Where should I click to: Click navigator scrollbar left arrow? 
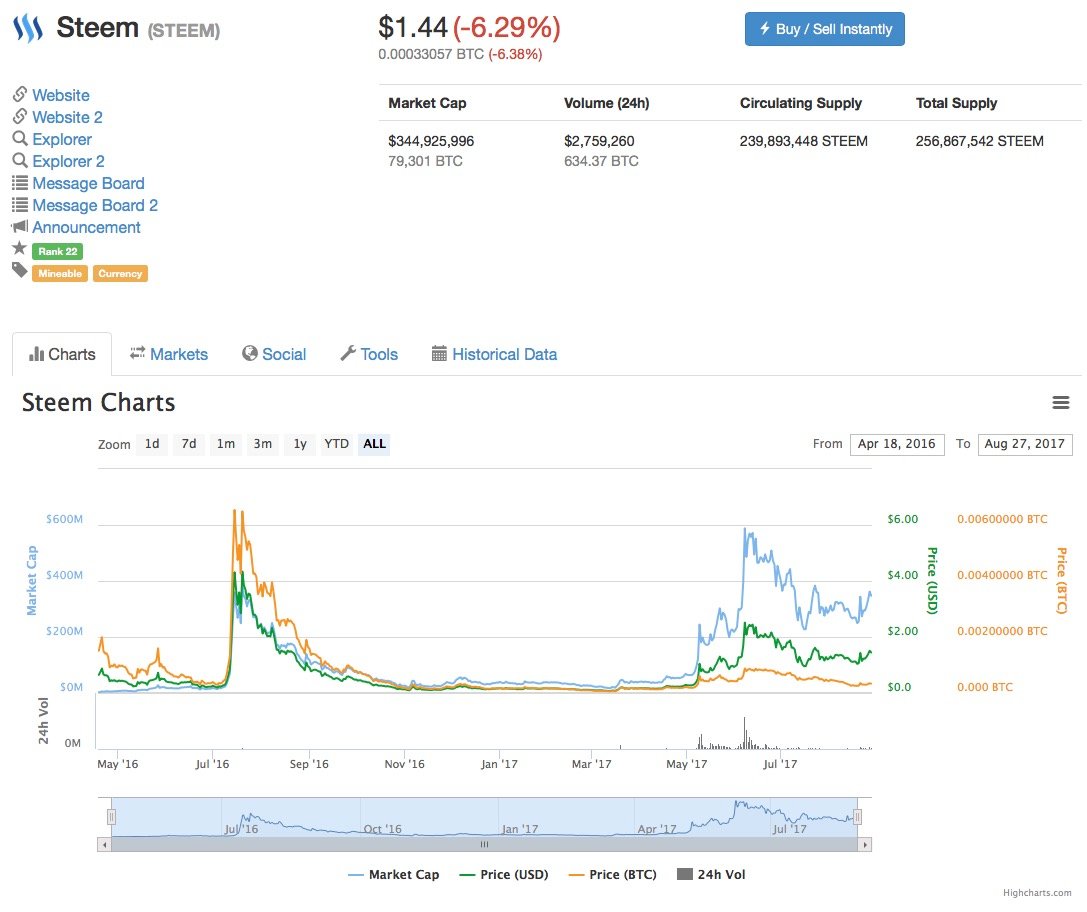tap(104, 845)
